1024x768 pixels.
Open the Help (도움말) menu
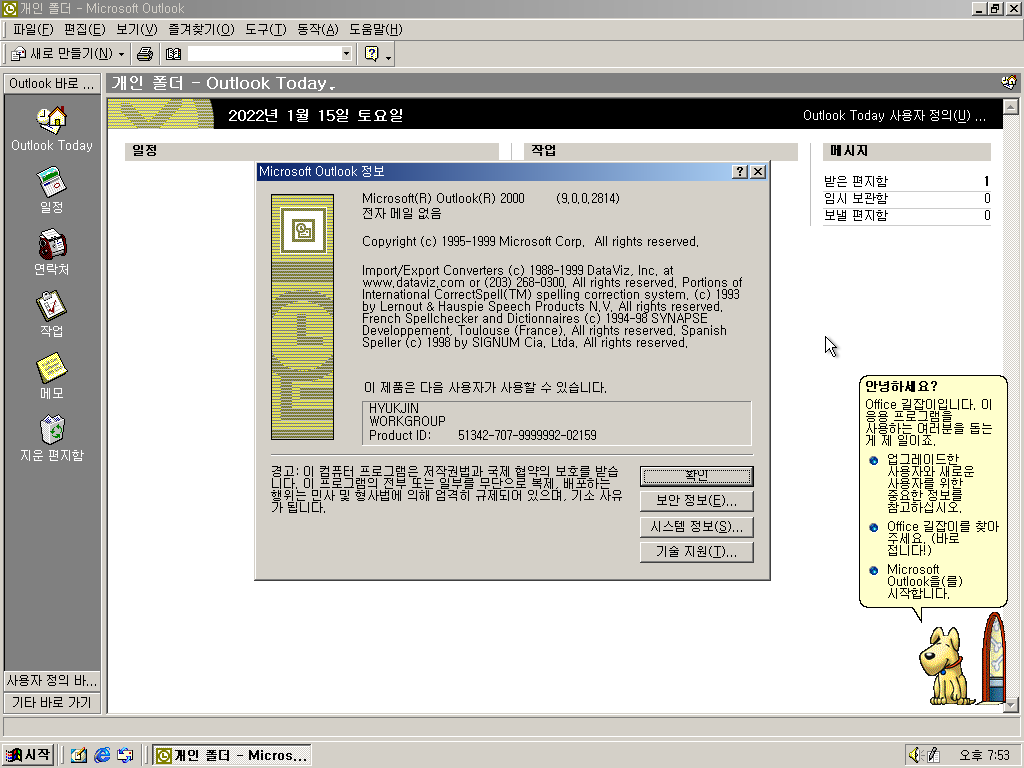376,29
